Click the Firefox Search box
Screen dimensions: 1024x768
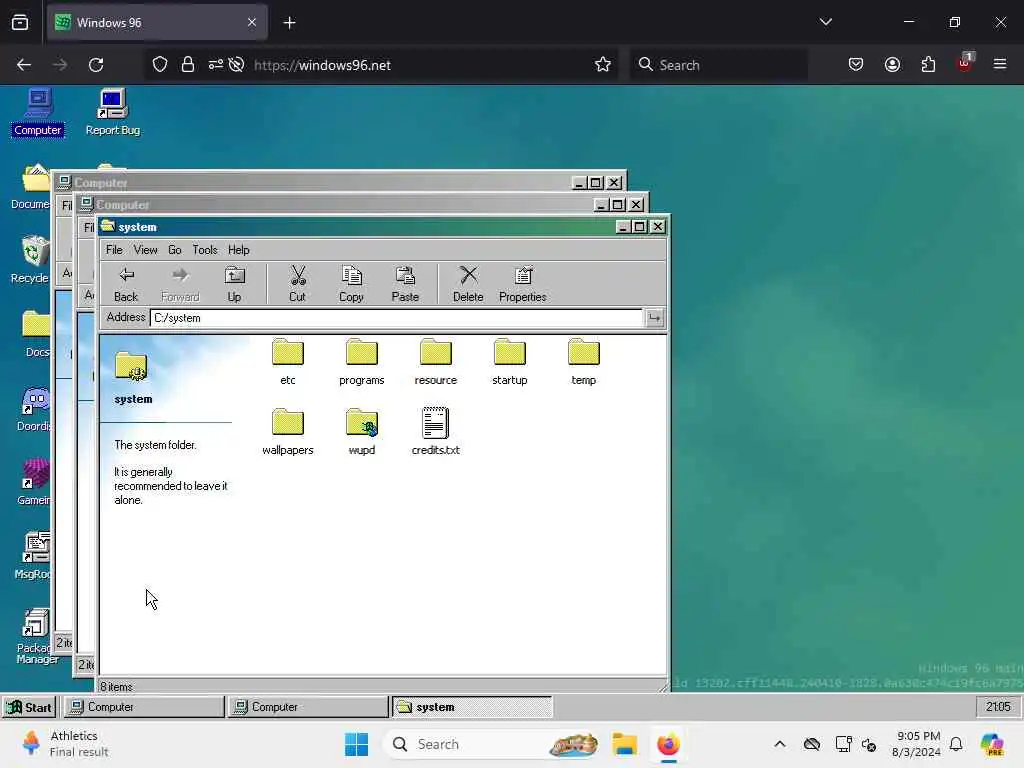pyautogui.click(x=718, y=65)
